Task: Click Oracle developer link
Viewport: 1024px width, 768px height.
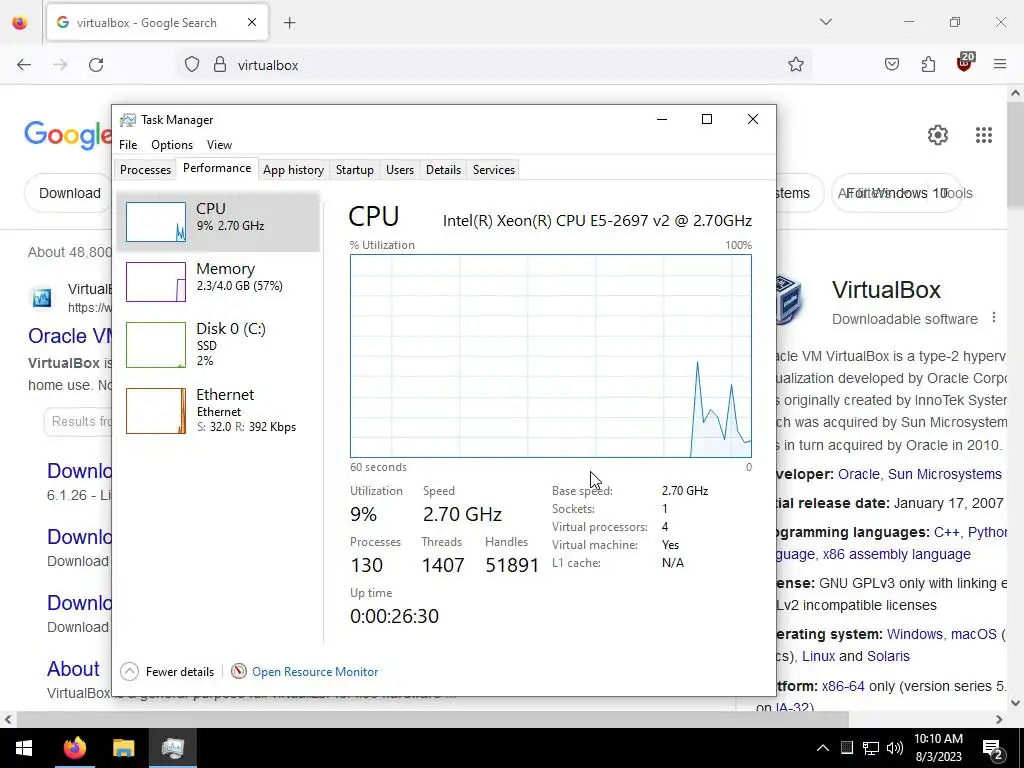Action: click(x=858, y=475)
